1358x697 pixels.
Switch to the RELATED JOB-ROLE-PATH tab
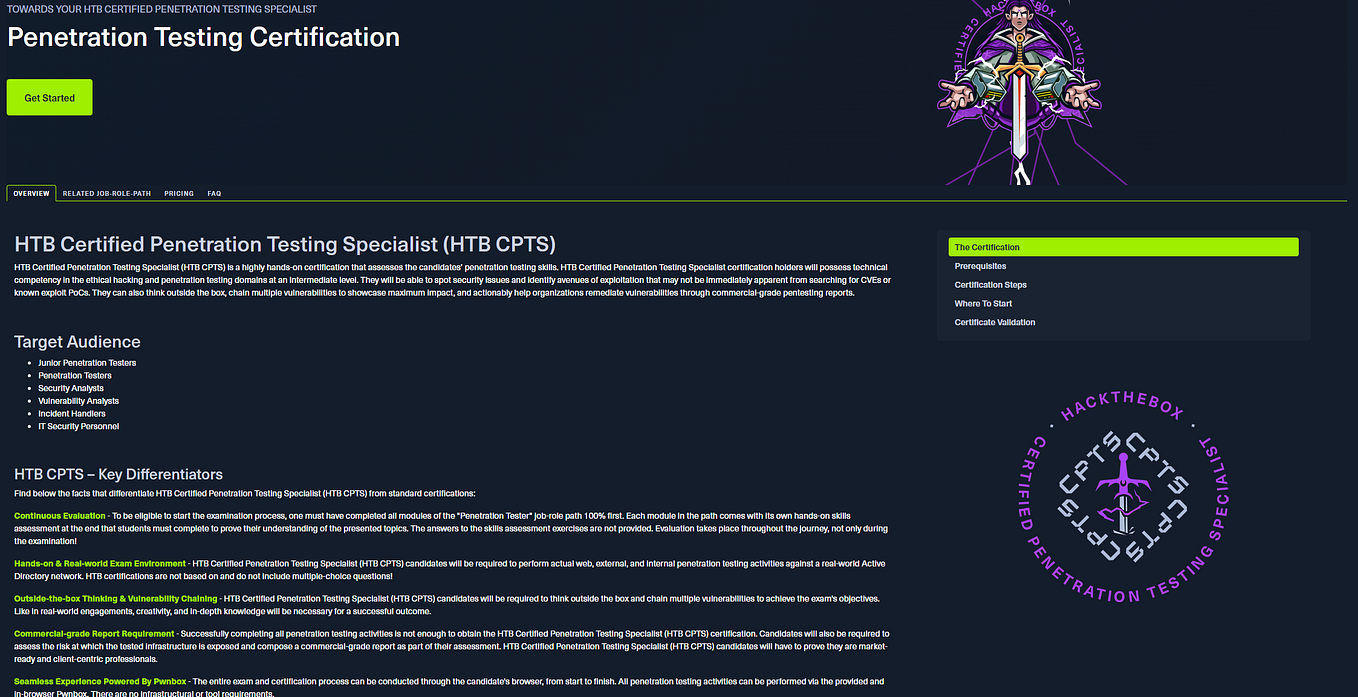pos(106,193)
